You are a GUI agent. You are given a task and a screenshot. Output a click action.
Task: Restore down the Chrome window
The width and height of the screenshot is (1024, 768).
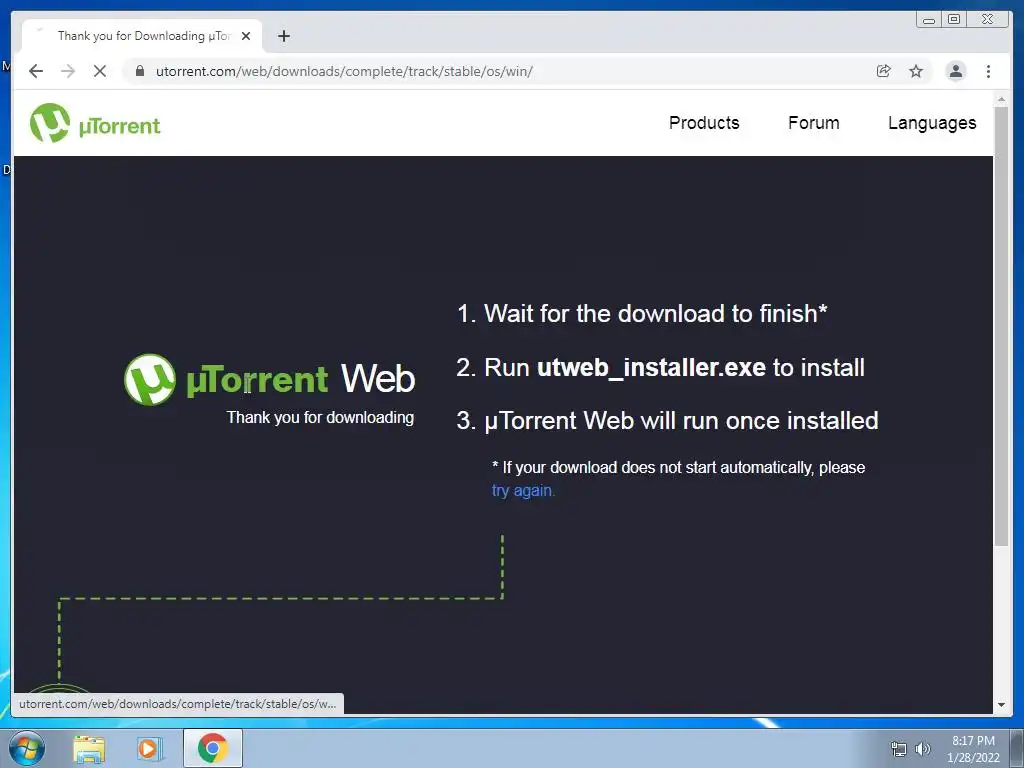(x=953, y=20)
